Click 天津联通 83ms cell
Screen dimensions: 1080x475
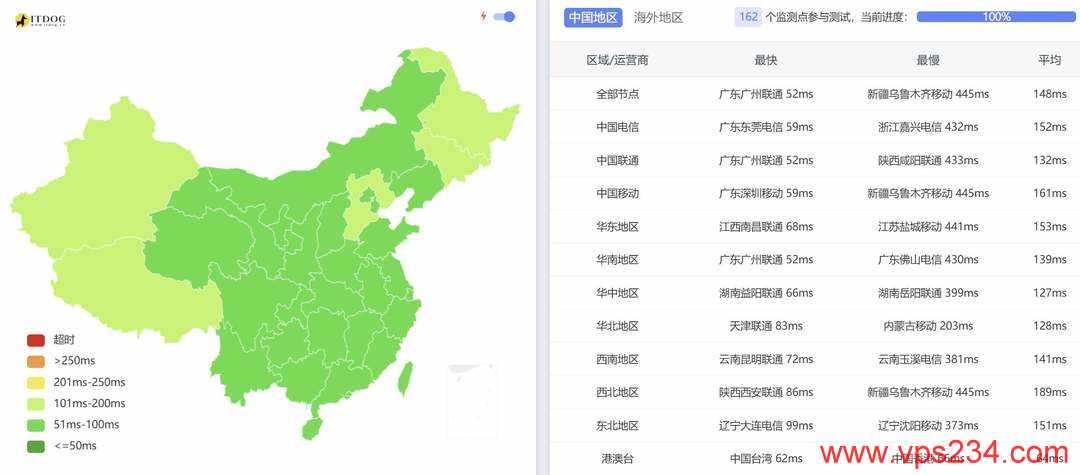[x=765, y=326]
